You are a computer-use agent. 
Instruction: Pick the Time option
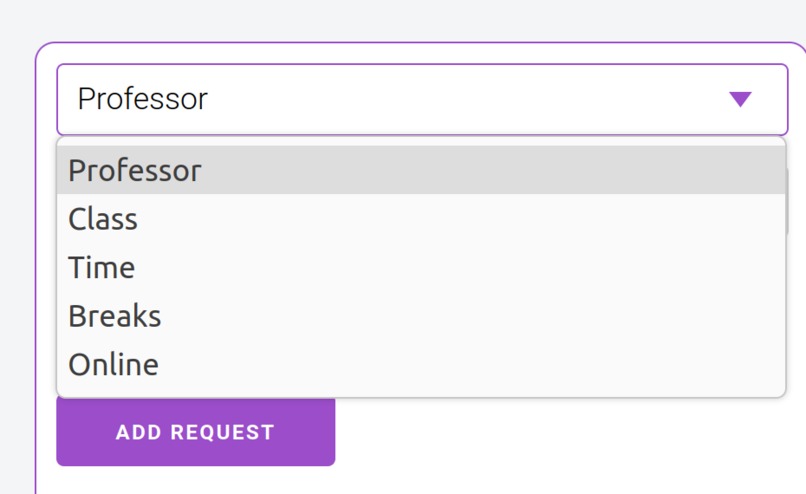(422, 267)
